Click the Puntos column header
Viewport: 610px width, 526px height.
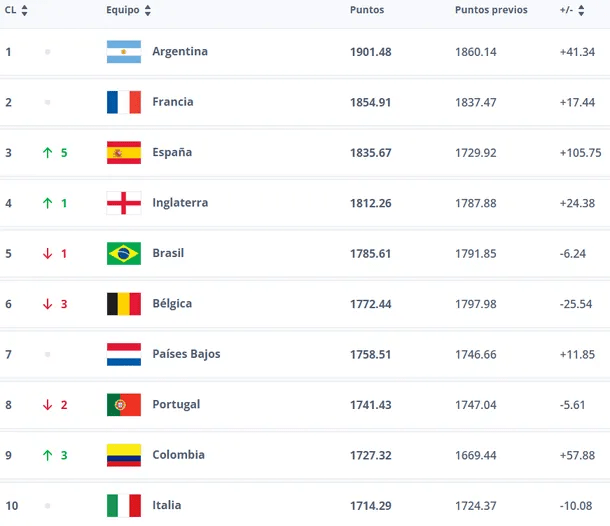click(x=366, y=10)
